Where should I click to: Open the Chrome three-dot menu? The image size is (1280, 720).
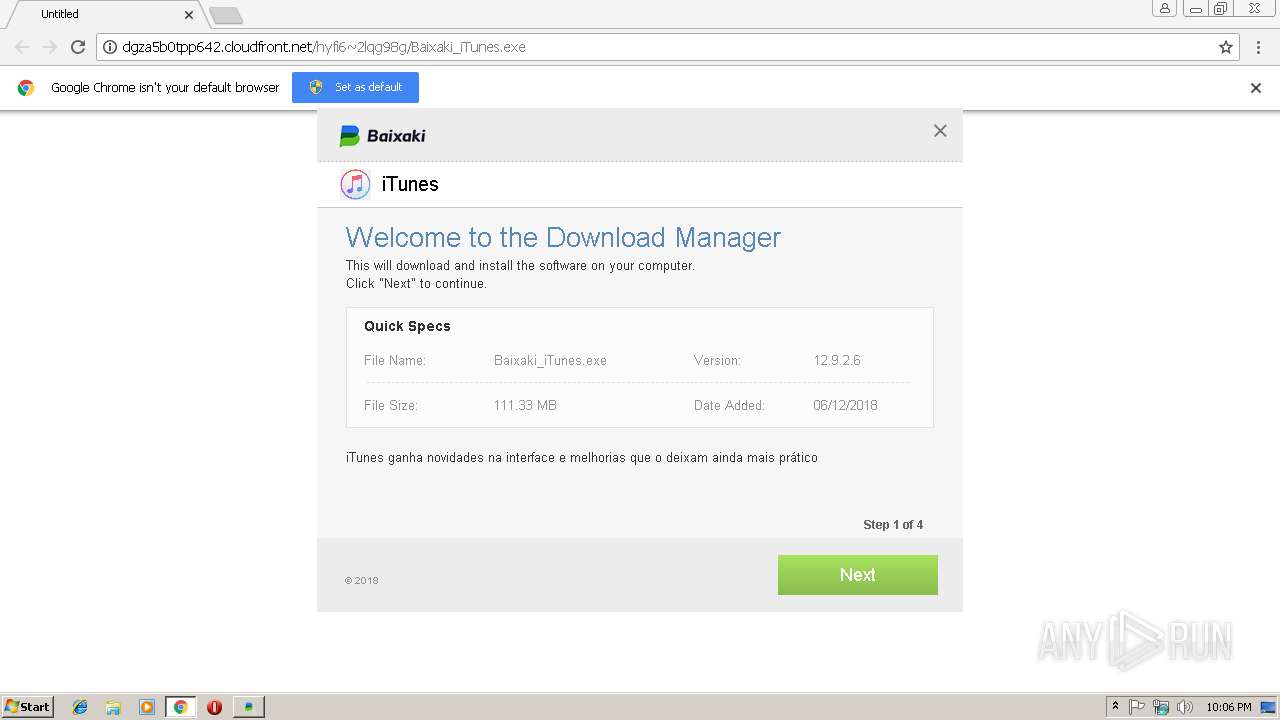(1258, 47)
